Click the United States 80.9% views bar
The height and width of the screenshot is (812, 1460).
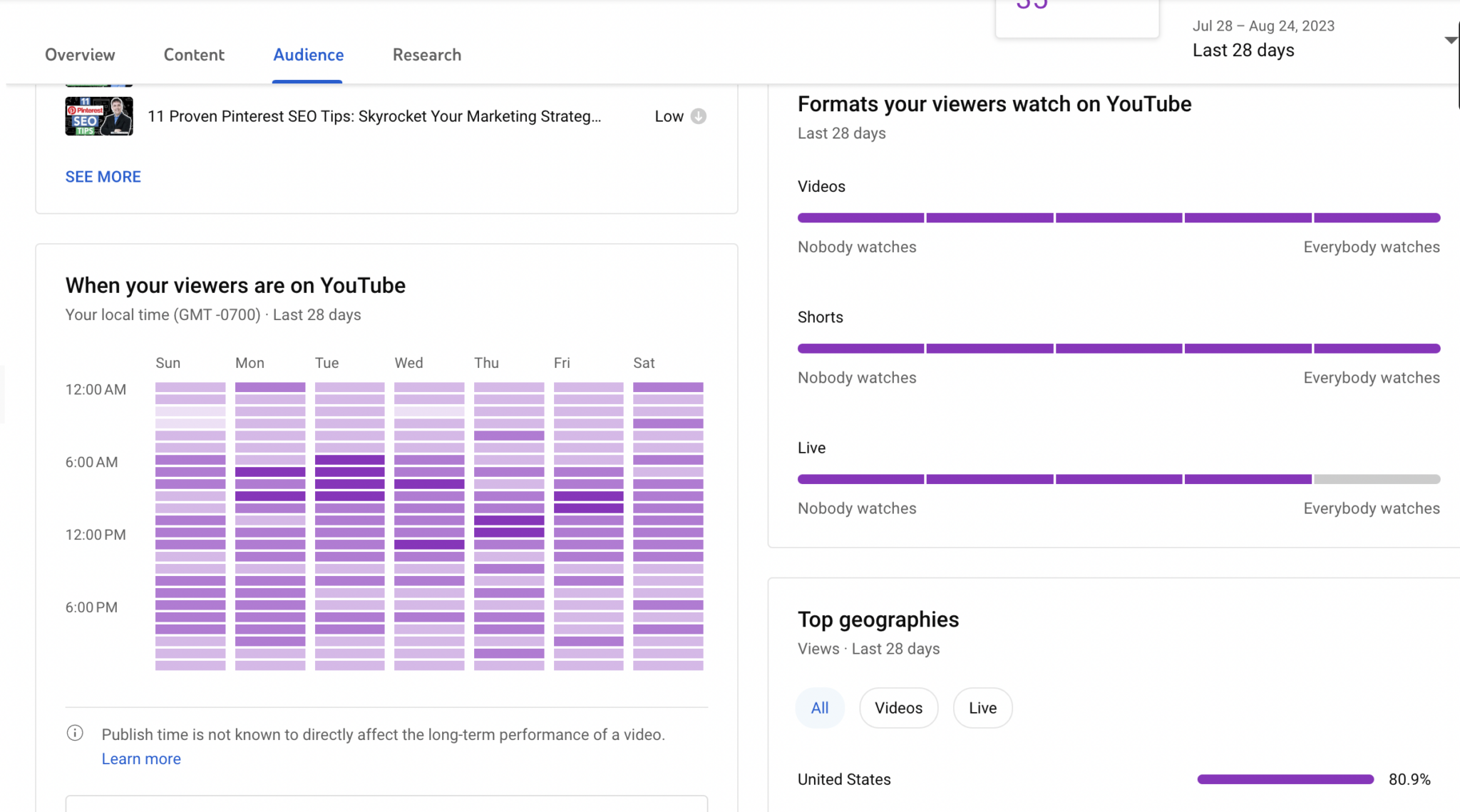pos(1285,778)
